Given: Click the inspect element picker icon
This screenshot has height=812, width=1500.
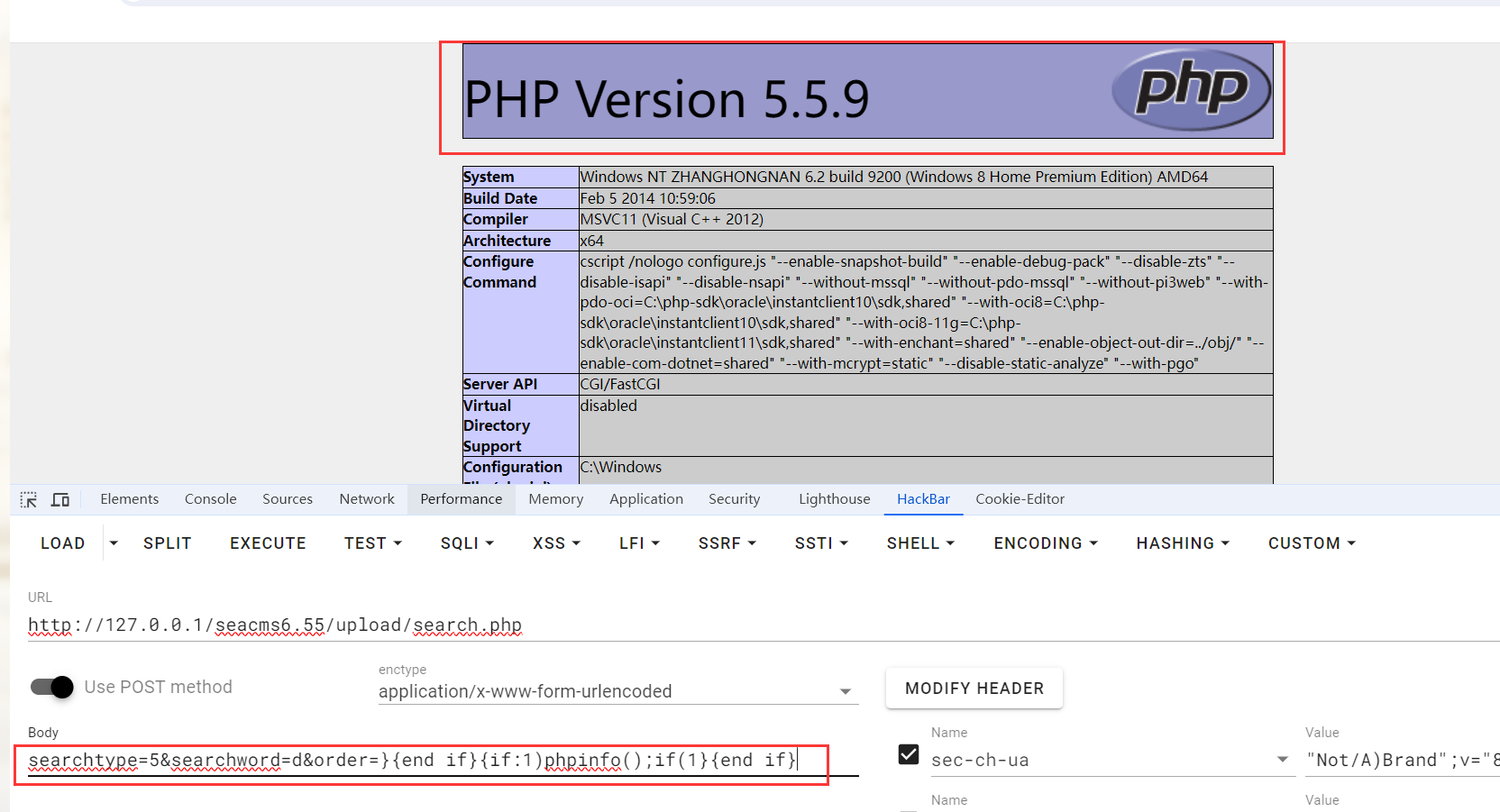Looking at the screenshot, I should [29, 499].
